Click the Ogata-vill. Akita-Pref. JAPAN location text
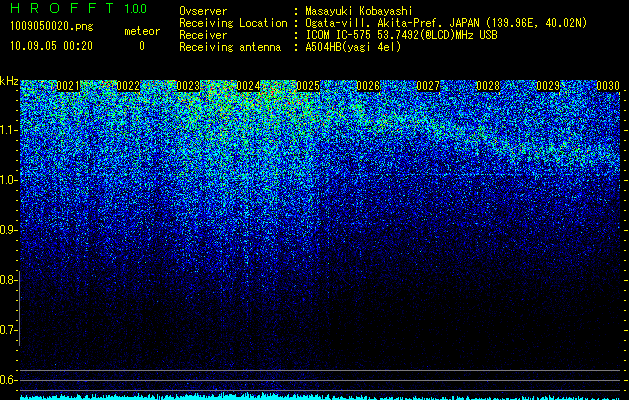Image resolution: width=629 pixels, height=400 pixels. (x=446, y=23)
